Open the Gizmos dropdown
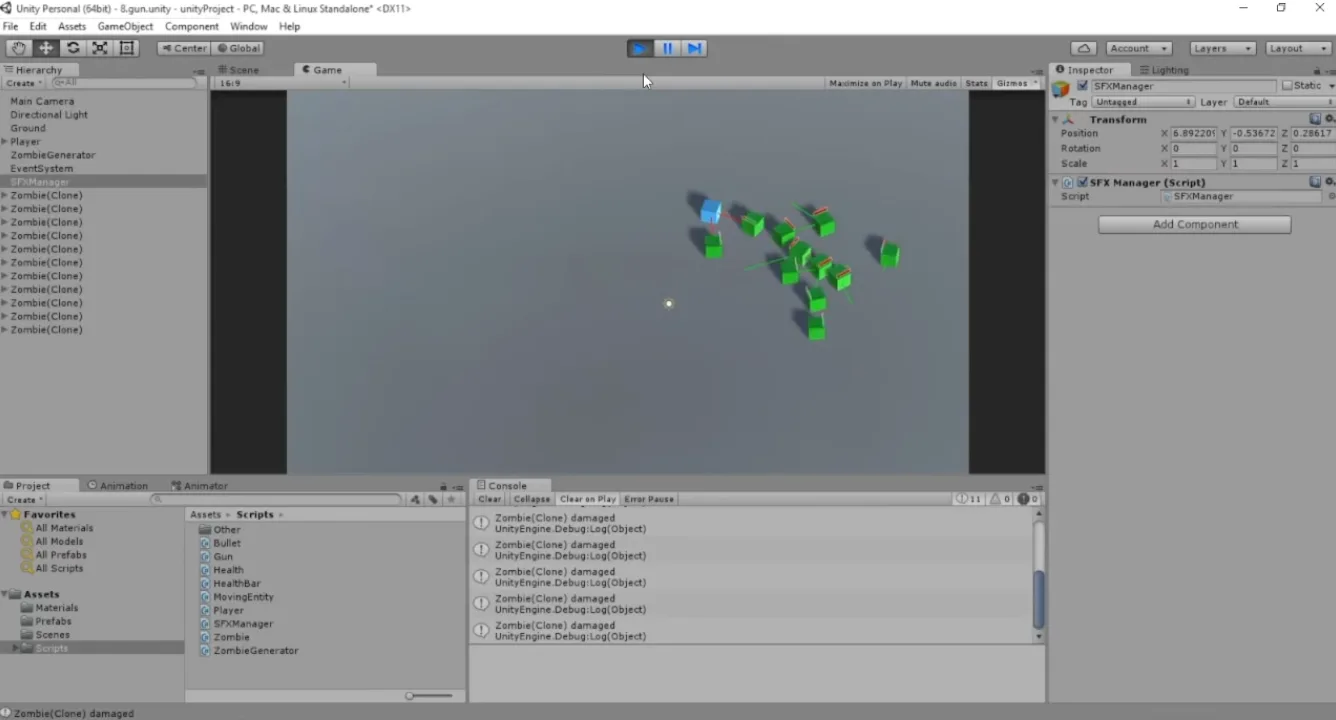This screenshot has height=720, width=1336. tap(1018, 83)
